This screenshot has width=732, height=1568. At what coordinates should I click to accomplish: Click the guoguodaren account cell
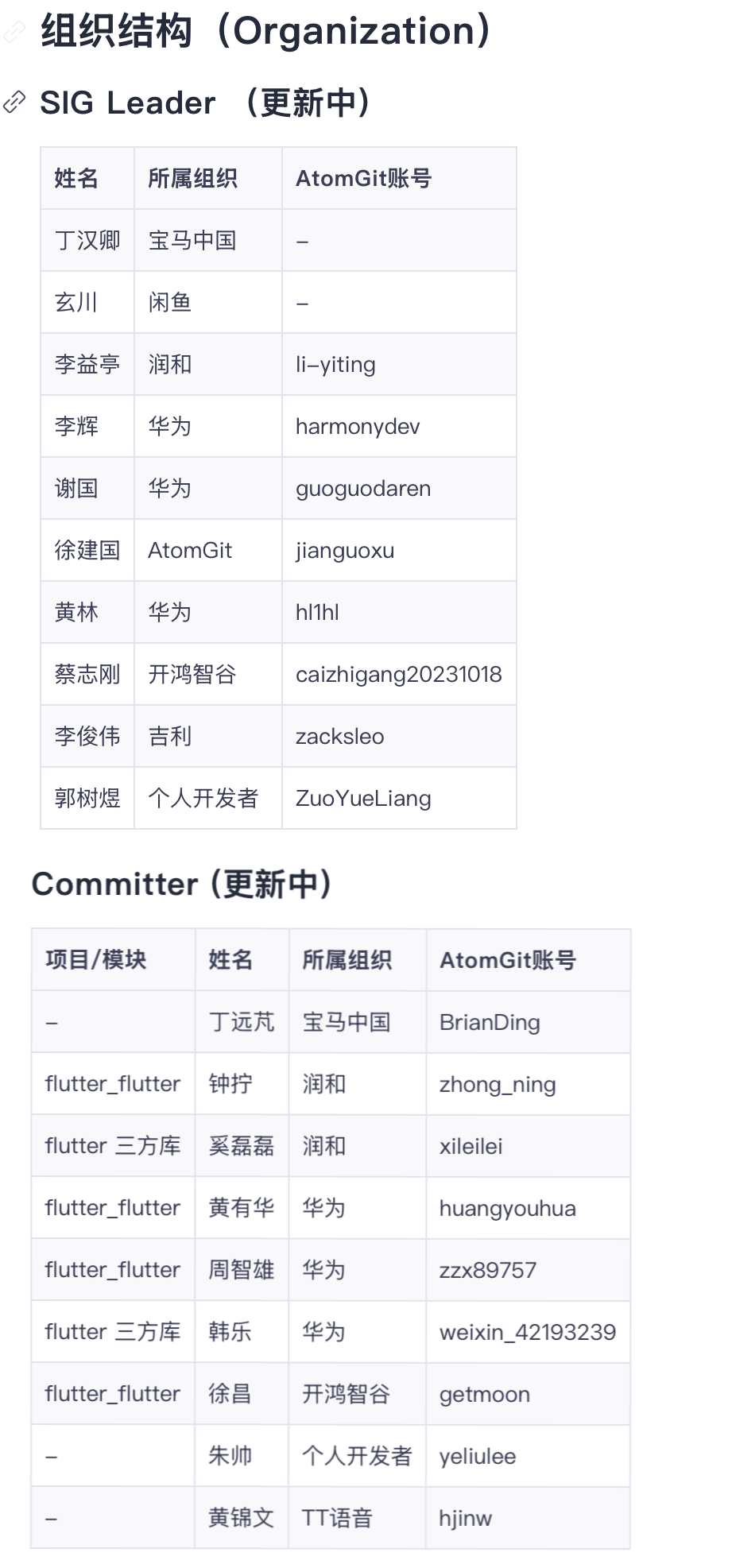coord(363,489)
